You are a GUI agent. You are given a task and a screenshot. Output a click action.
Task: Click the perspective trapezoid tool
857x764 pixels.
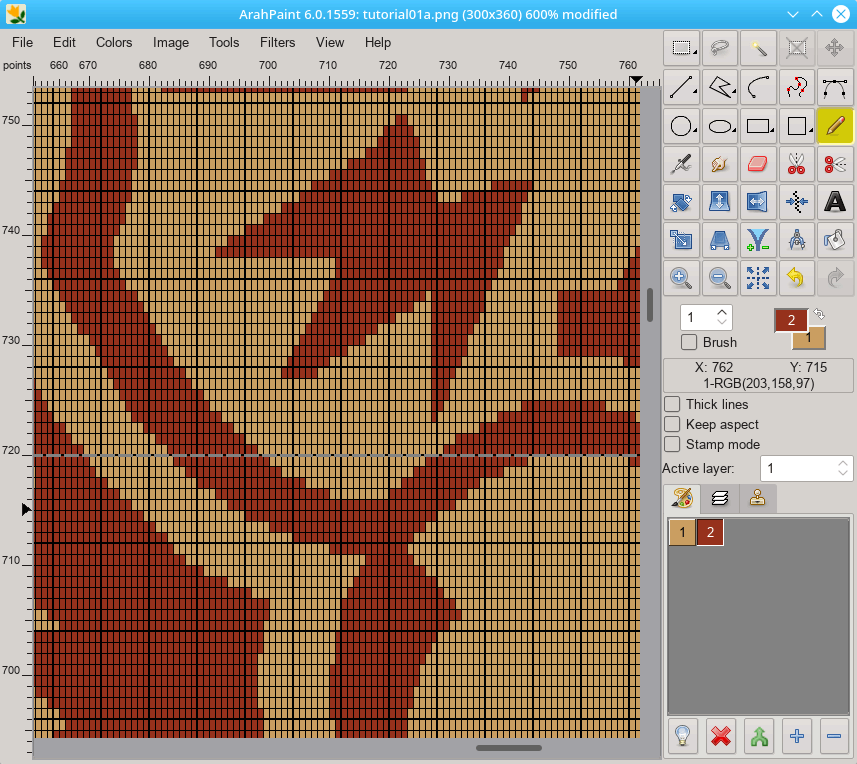pyautogui.click(x=720, y=240)
